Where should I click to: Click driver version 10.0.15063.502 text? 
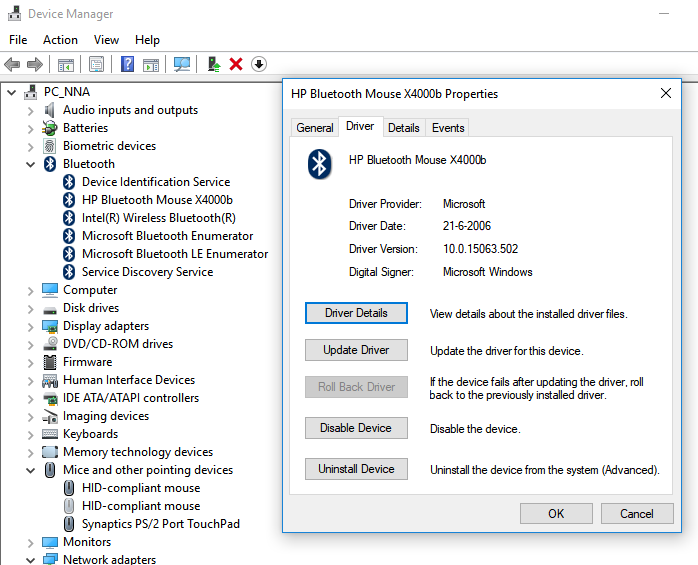[480, 249]
